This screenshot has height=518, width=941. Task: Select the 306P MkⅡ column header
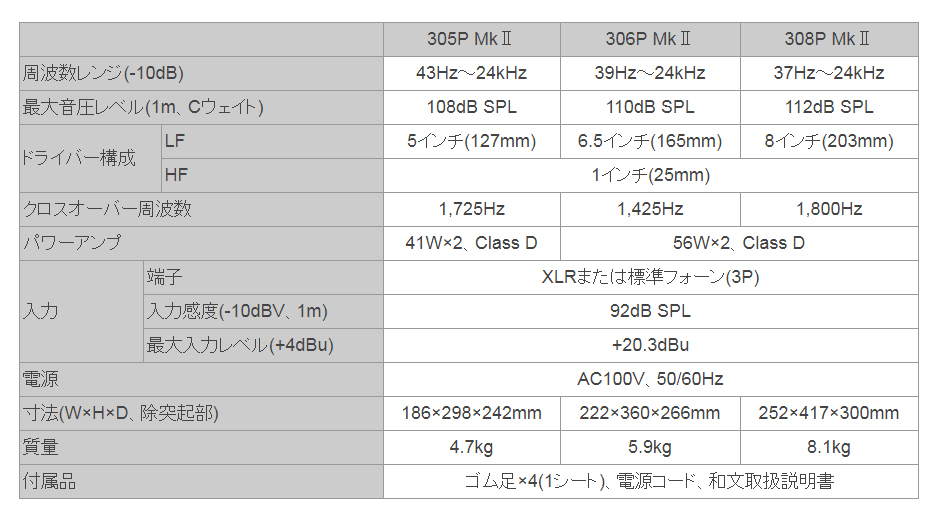click(x=651, y=40)
